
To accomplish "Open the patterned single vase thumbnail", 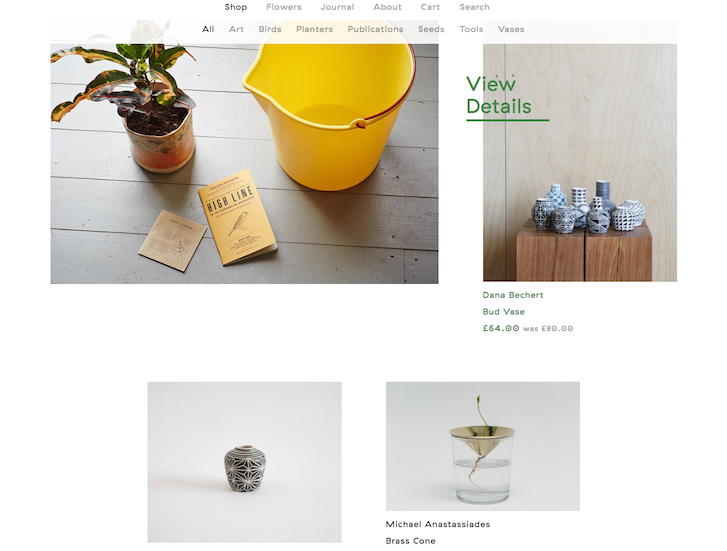I will (244, 462).
